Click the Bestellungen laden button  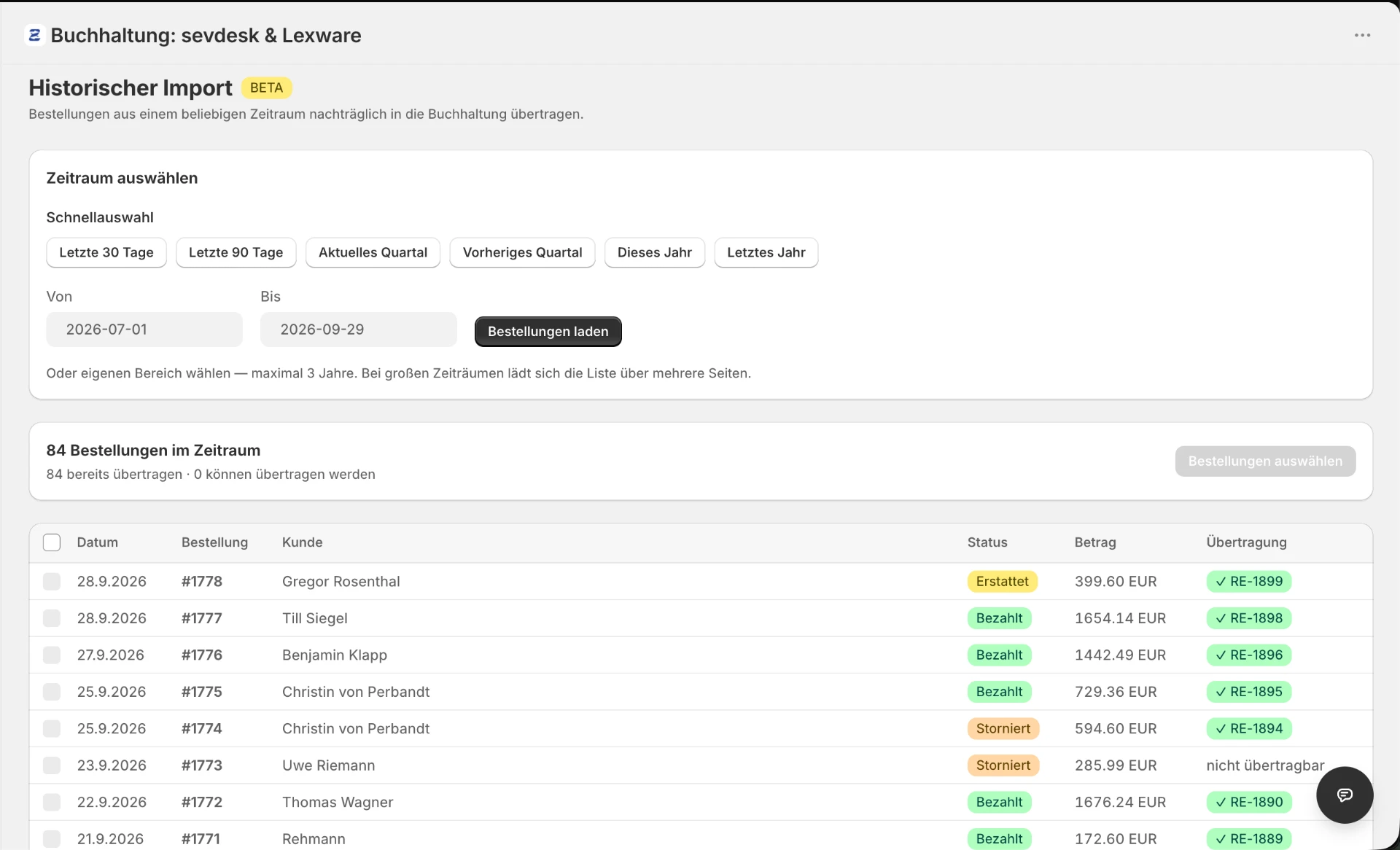[548, 331]
